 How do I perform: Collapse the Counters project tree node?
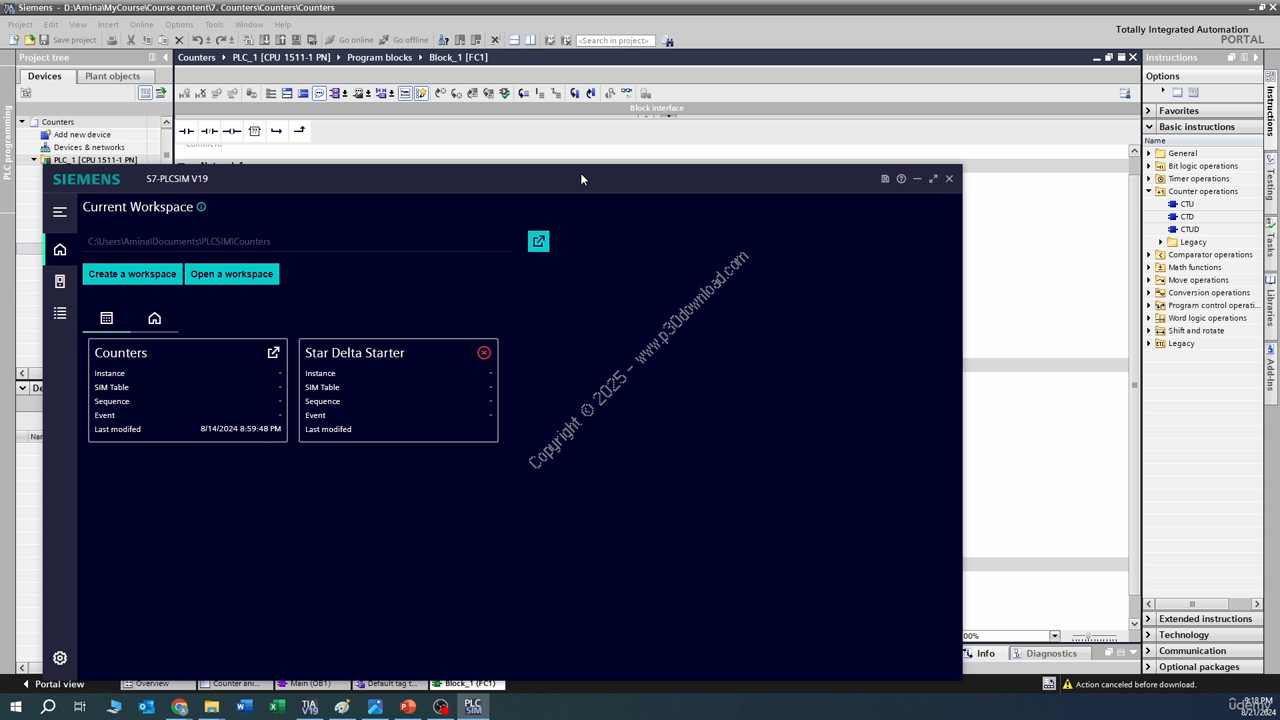[x=22, y=122]
